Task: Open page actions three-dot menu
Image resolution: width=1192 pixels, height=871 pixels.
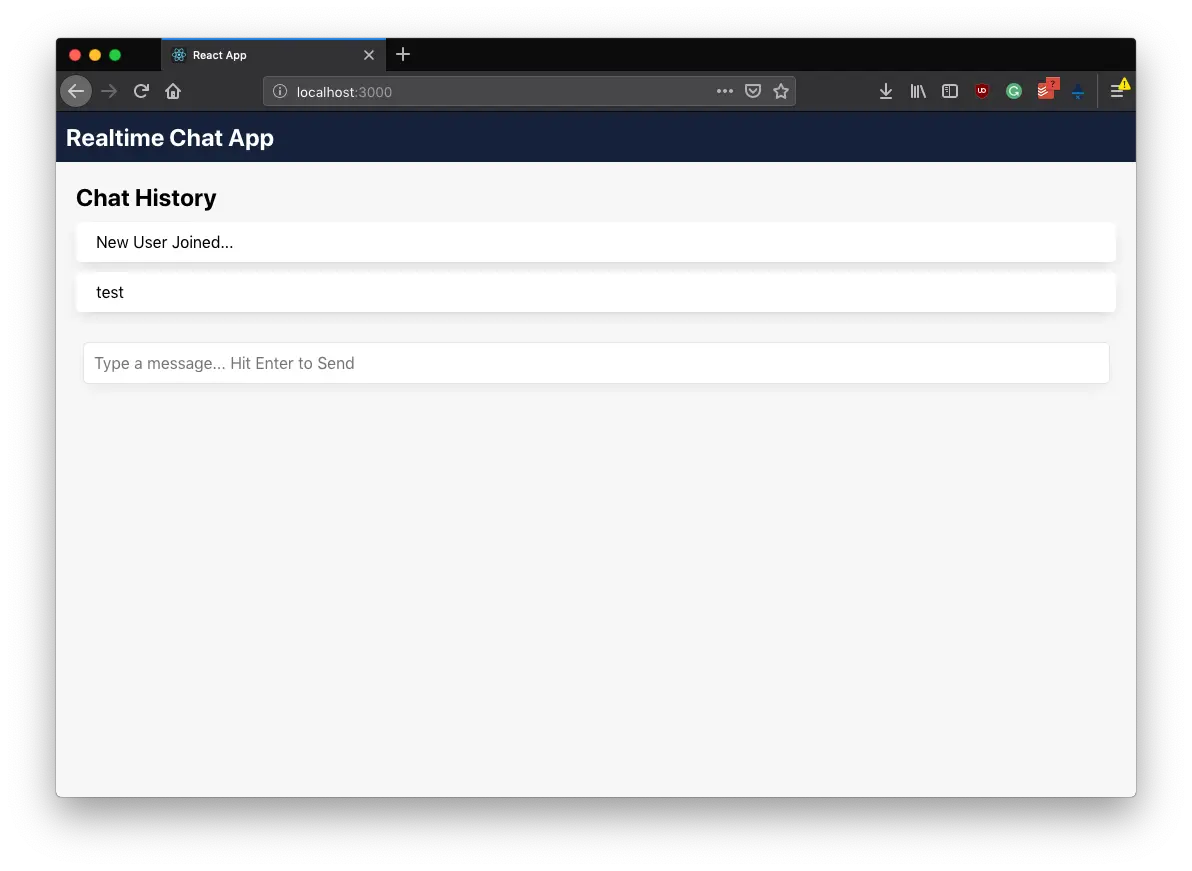Action: [724, 91]
